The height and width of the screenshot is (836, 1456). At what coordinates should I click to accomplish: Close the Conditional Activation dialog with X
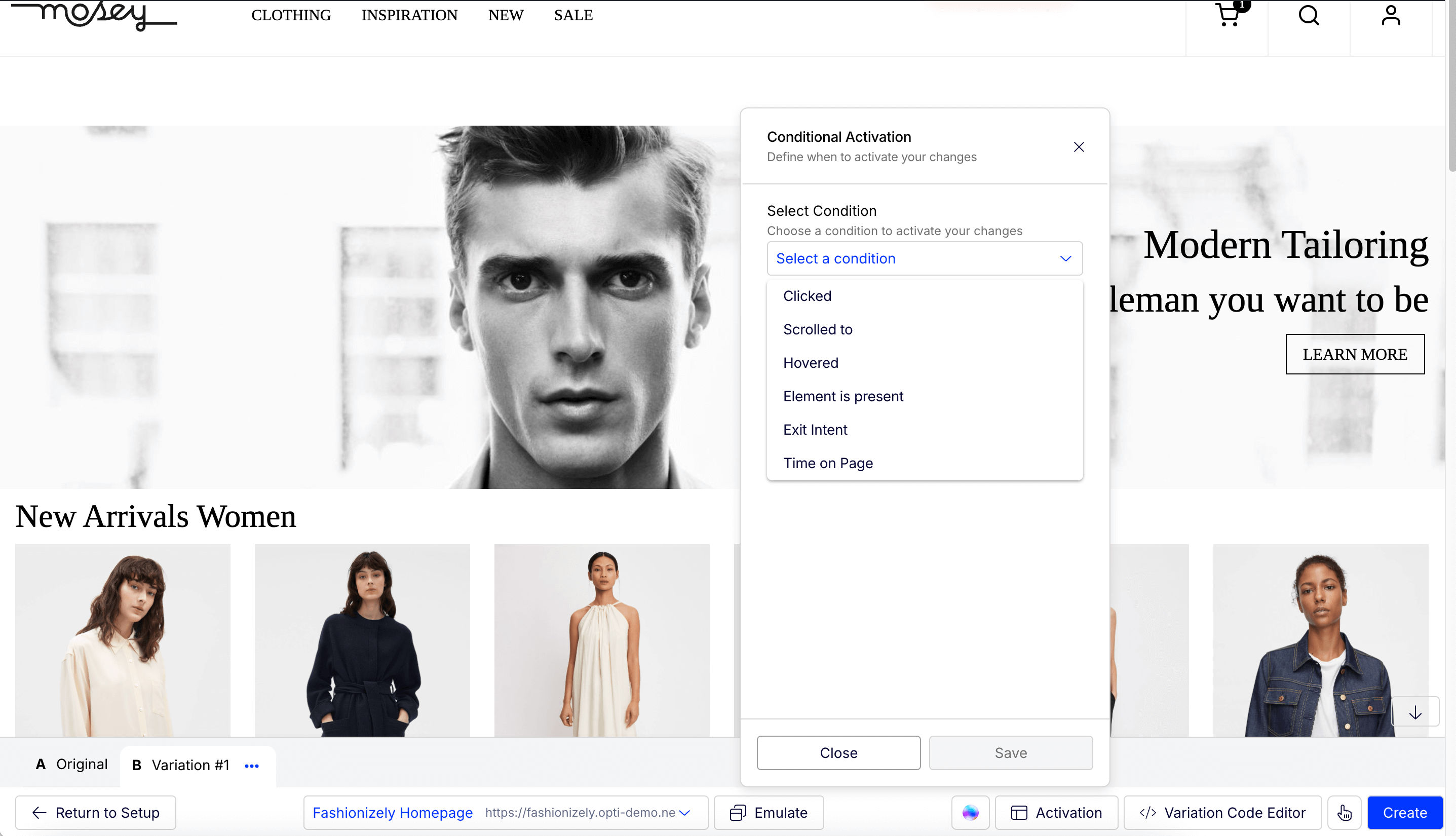pos(1079,147)
